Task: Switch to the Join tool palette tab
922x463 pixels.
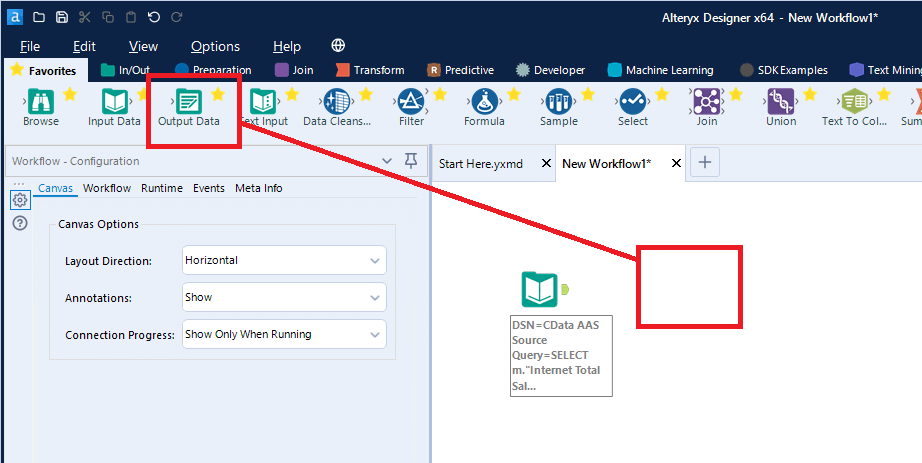Action: (294, 70)
